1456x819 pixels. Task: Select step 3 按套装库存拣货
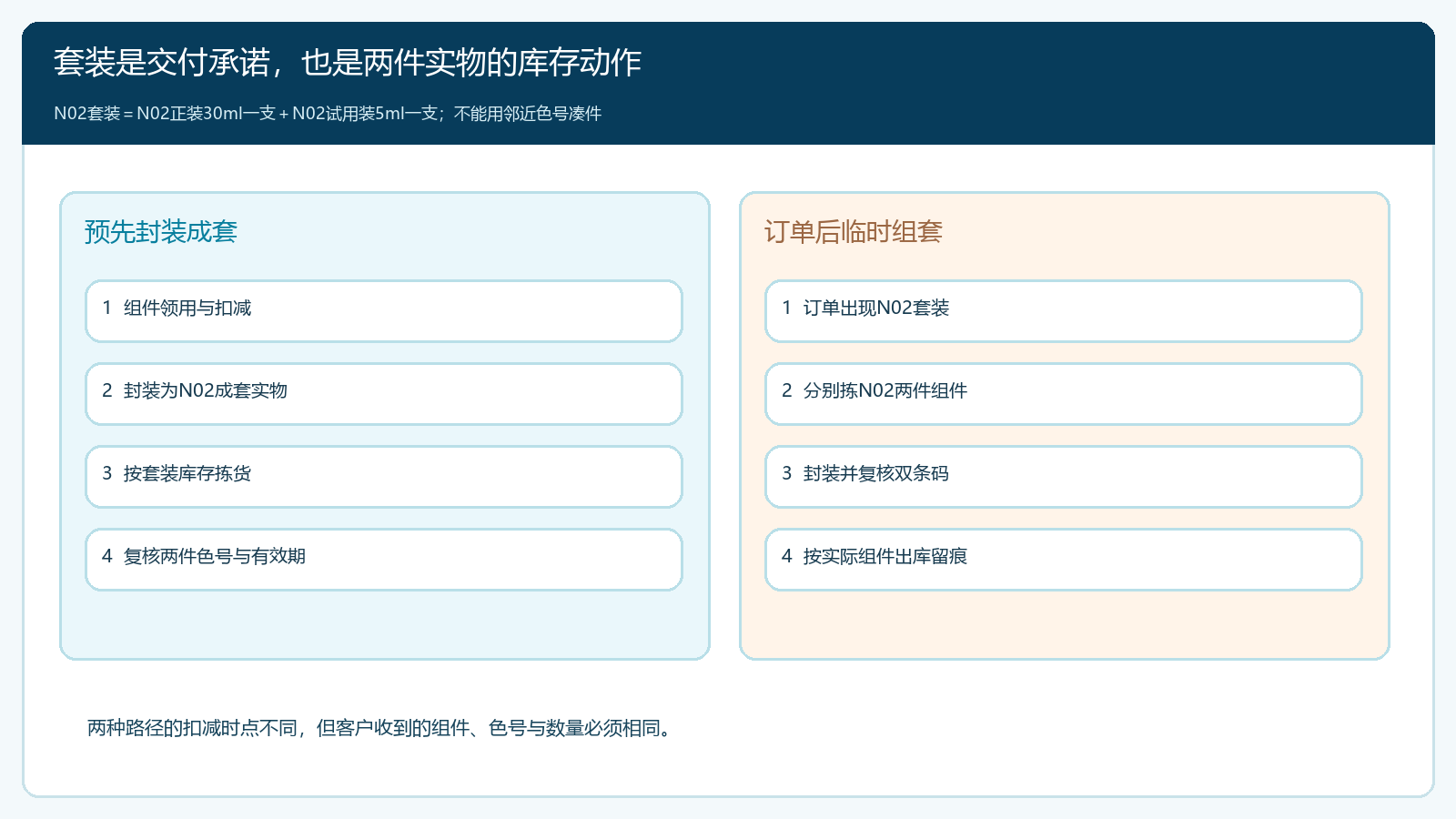(x=384, y=477)
